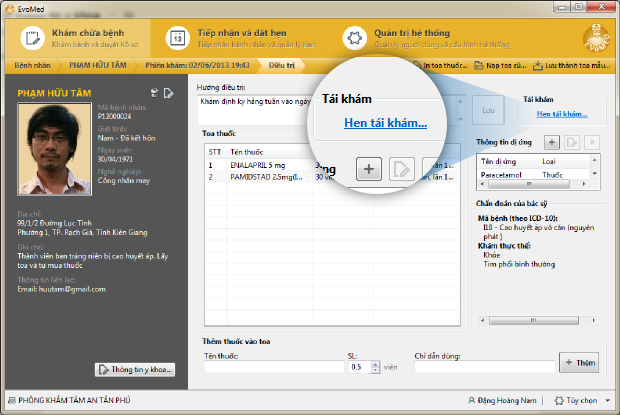Screen dimensions: 620x415
Task: Click the patient ID P12000024
Action: tap(114, 116)
